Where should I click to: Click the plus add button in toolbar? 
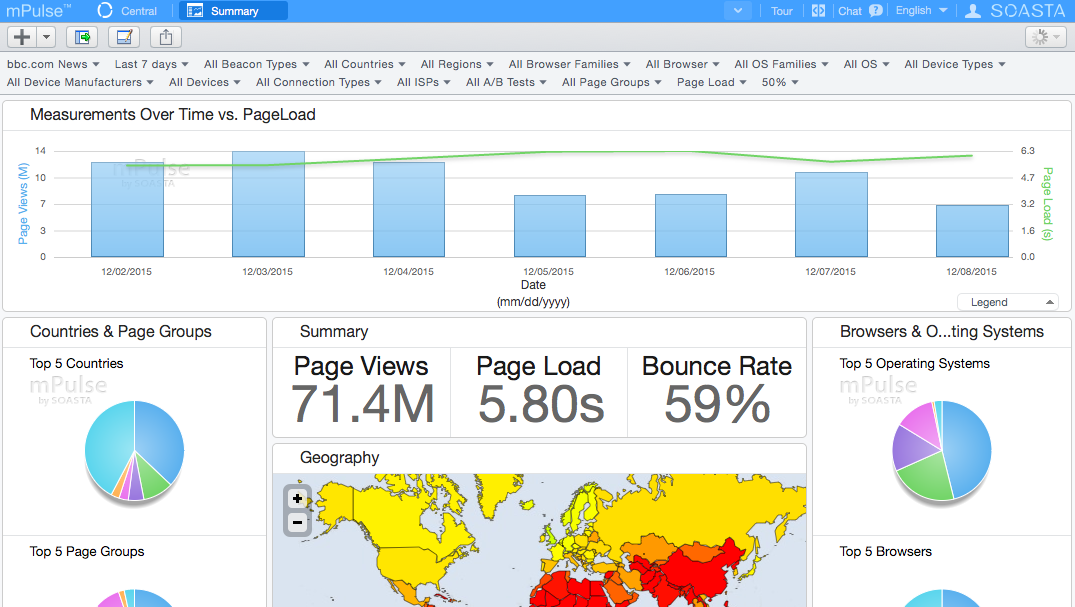click(23, 37)
